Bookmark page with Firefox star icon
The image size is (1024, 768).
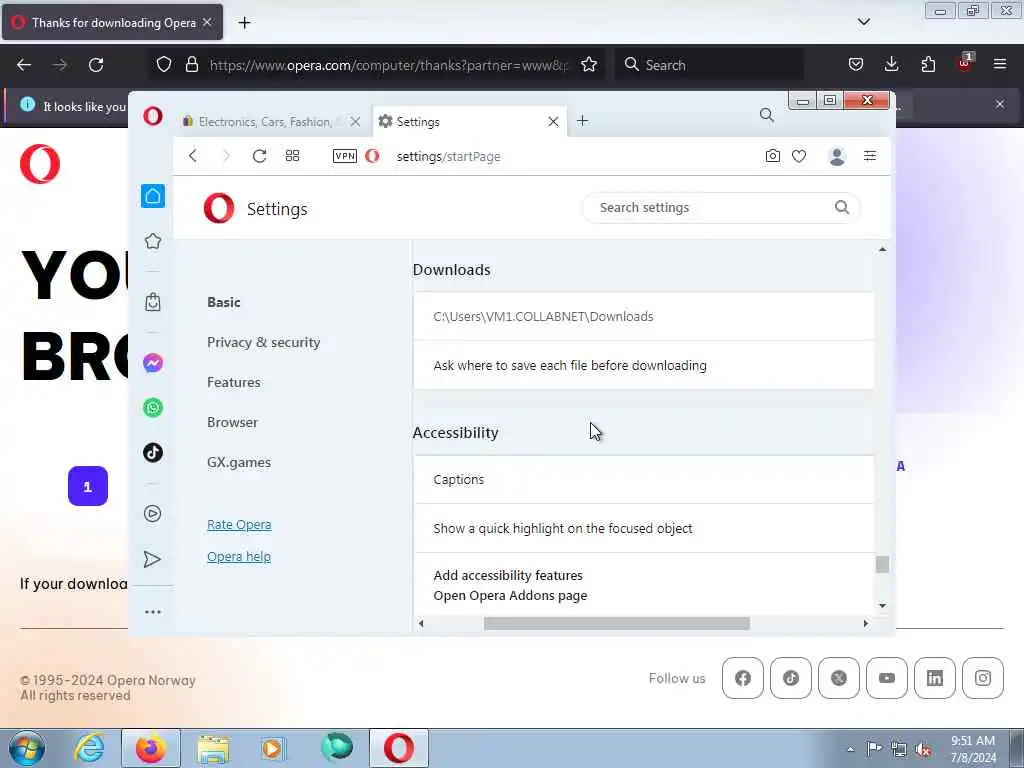coord(589,65)
